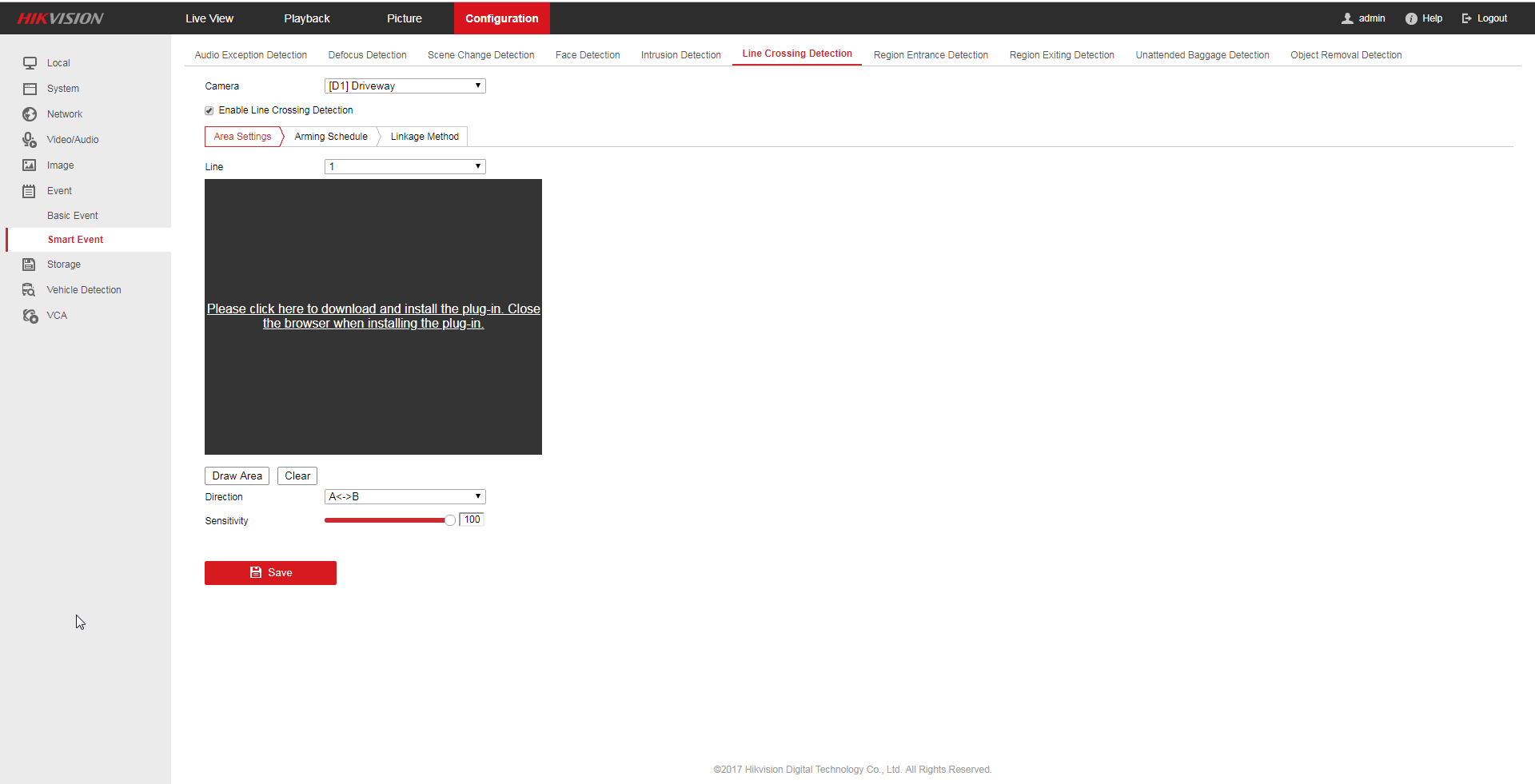Image resolution: width=1535 pixels, height=784 pixels.
Task: Click the Vehicle Detection icon
Action: point(30,290)
